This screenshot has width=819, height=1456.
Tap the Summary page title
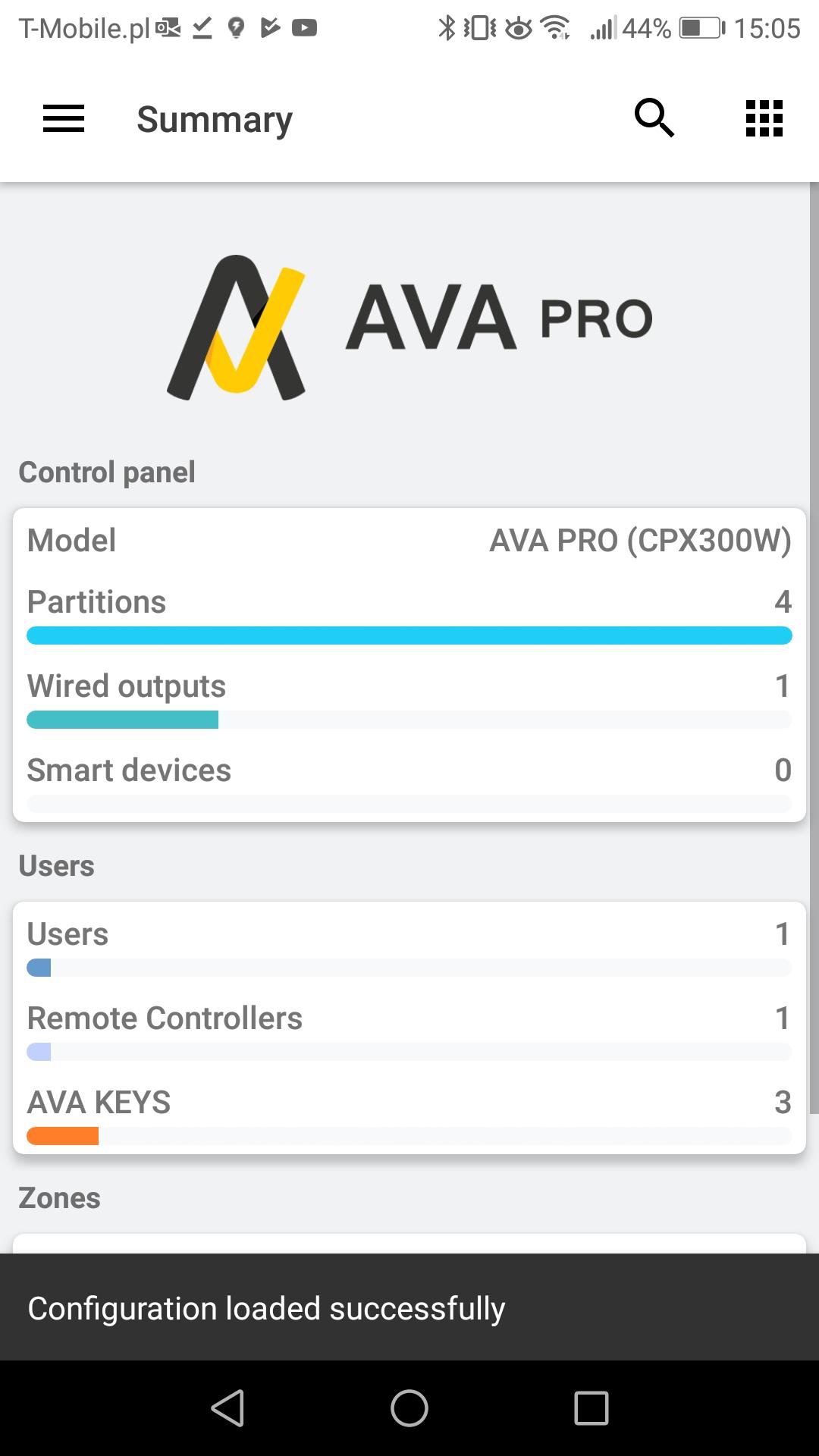tap(215, 120)
